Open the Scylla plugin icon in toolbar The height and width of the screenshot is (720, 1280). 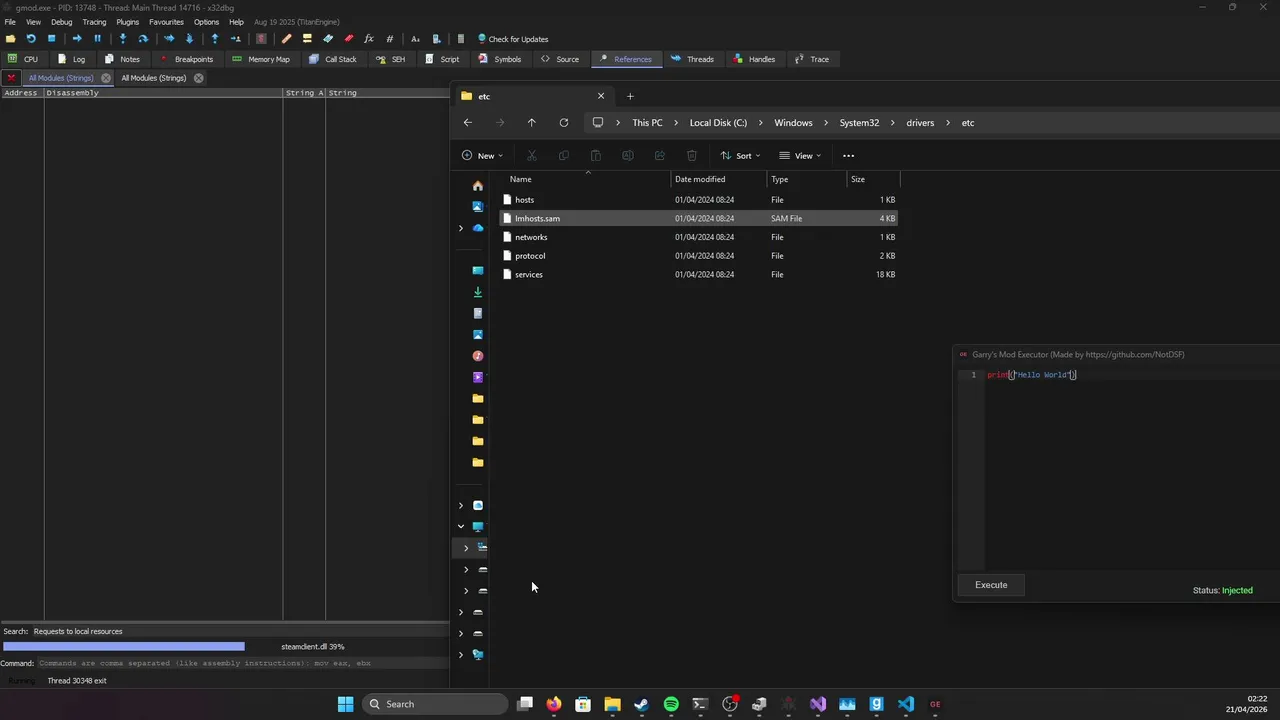[261, 39]
